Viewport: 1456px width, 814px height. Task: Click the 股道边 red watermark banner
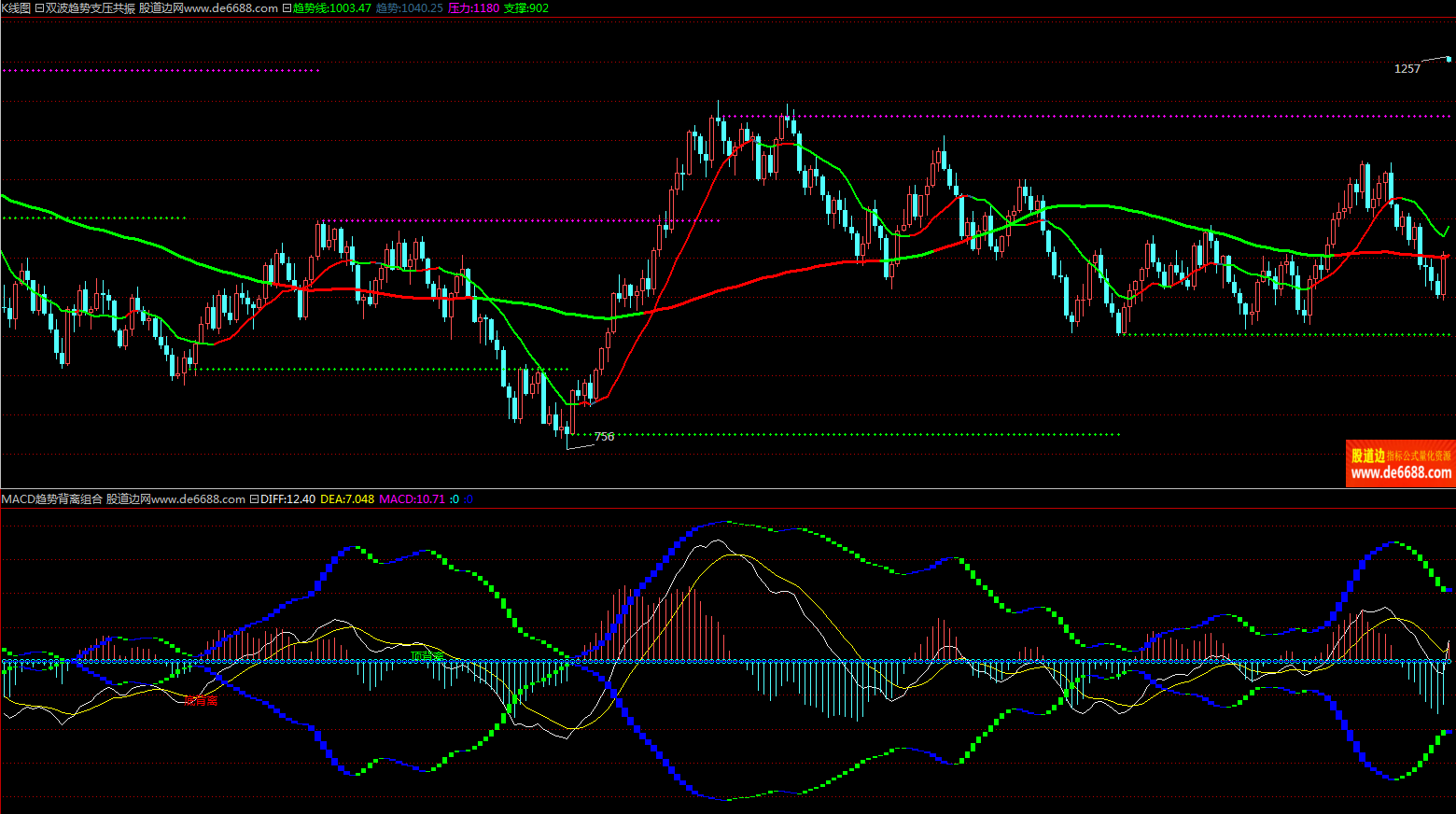1400,463
